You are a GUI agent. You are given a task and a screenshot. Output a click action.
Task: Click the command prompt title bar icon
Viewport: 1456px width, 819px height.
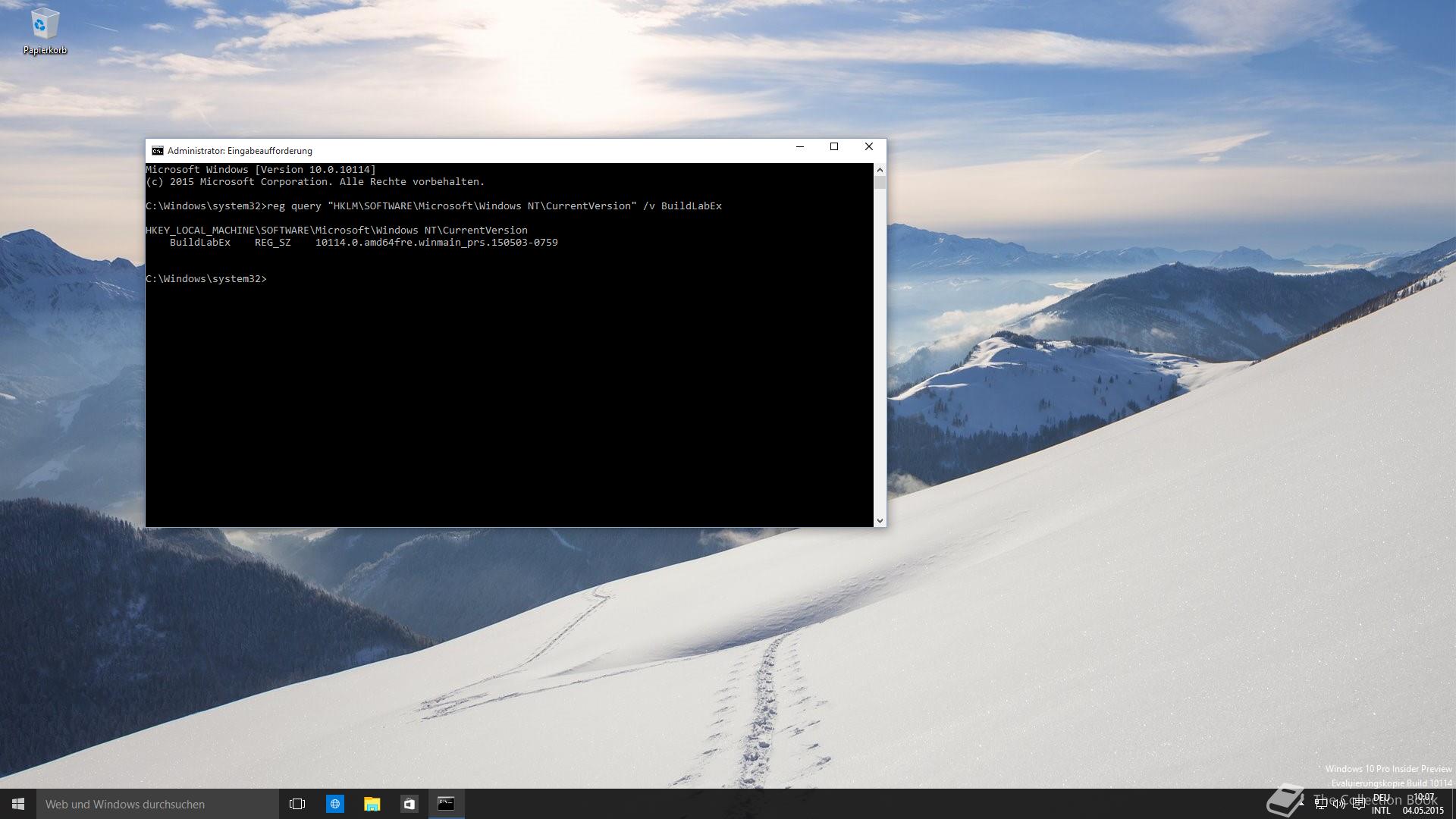coord(158,151)
